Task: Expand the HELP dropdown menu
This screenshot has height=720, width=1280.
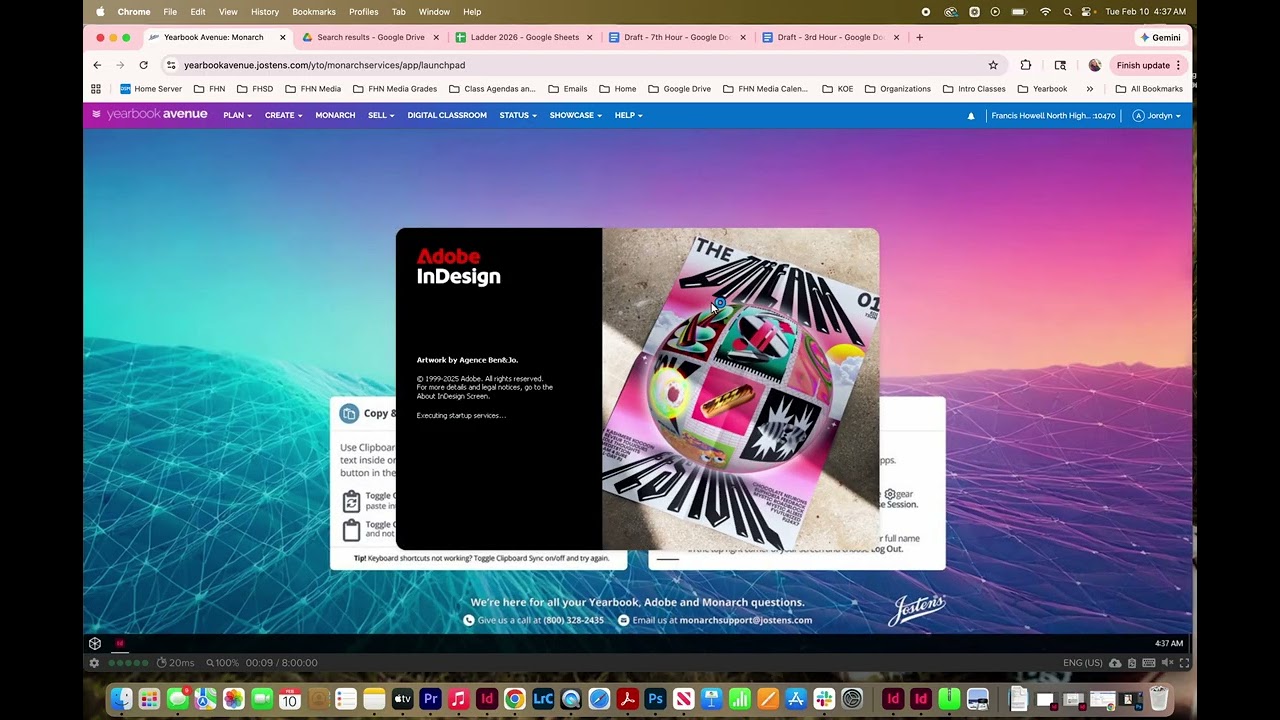Action: click(x=628, y=116)
